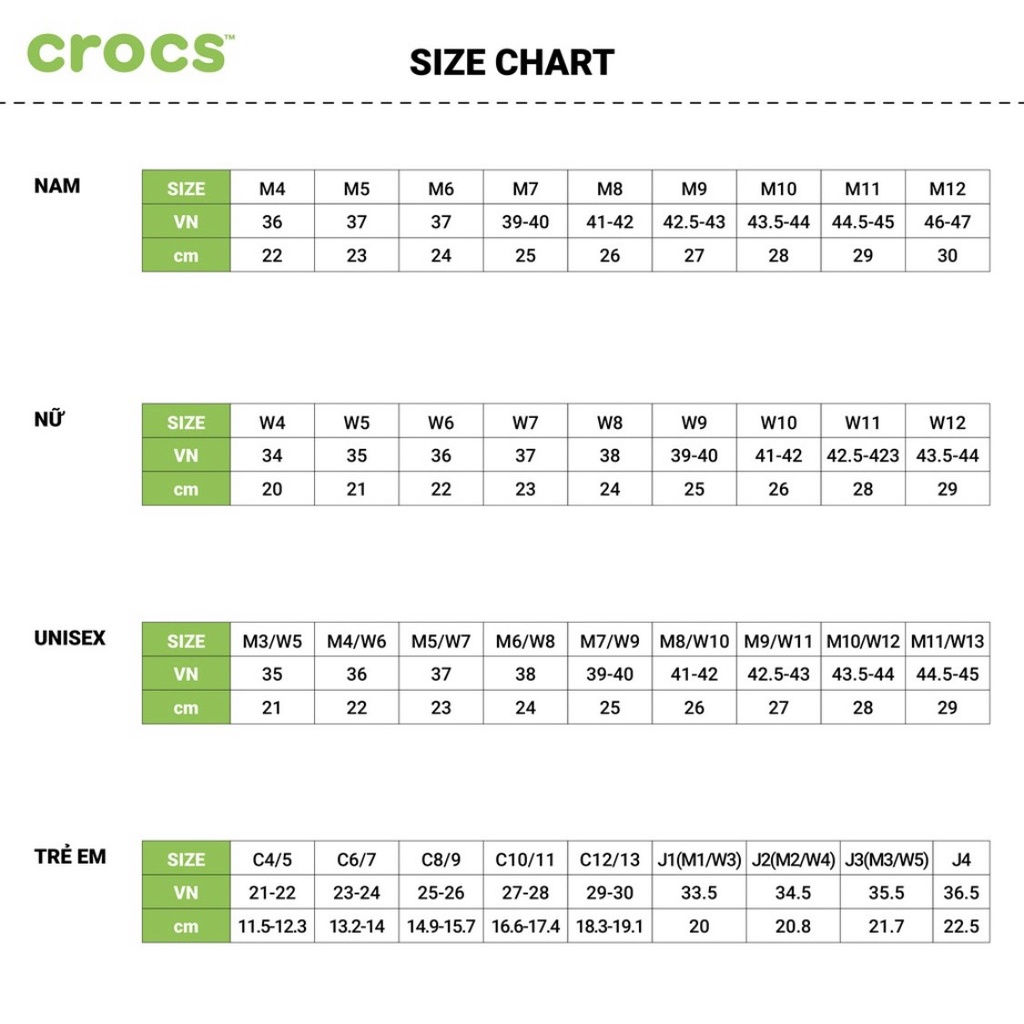
Task: Click the SIZE CHART title
Action: coord(511,62)
